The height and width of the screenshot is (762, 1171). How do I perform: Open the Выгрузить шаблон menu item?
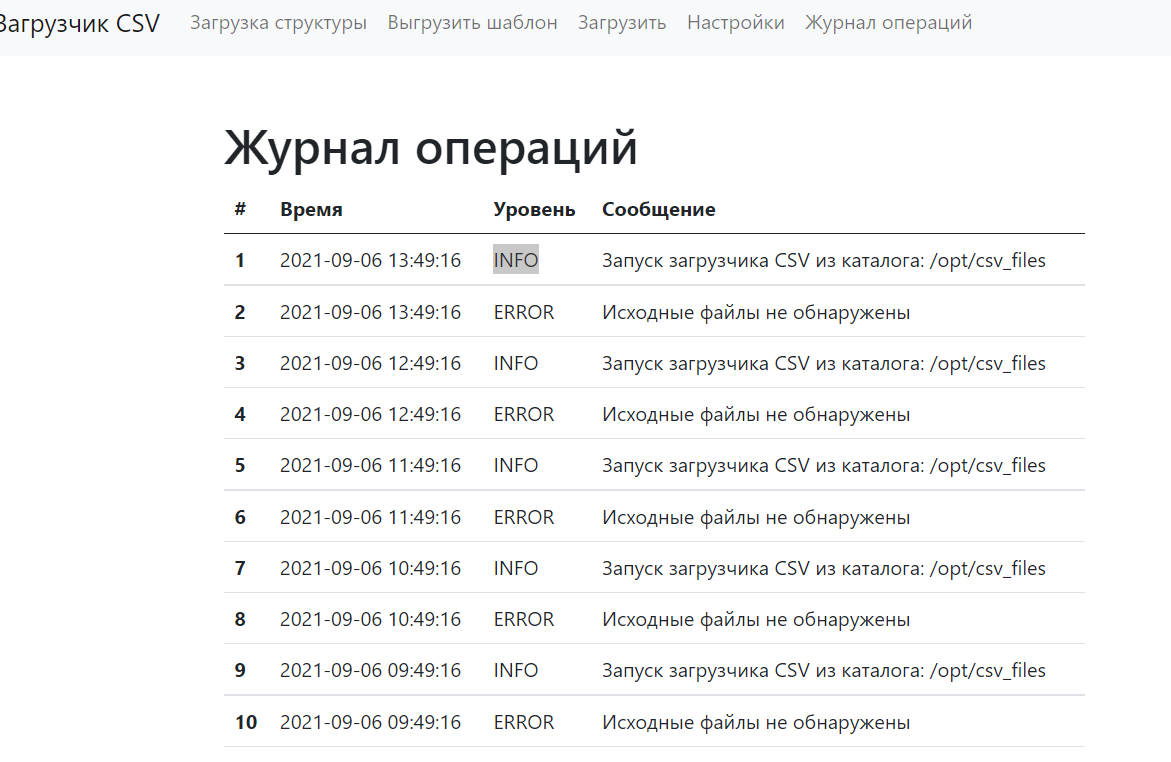[472, 22]
